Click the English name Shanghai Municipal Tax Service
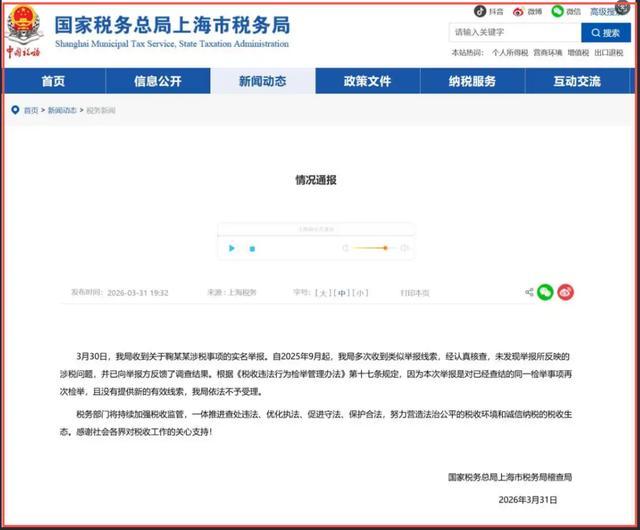 [115, 44]
